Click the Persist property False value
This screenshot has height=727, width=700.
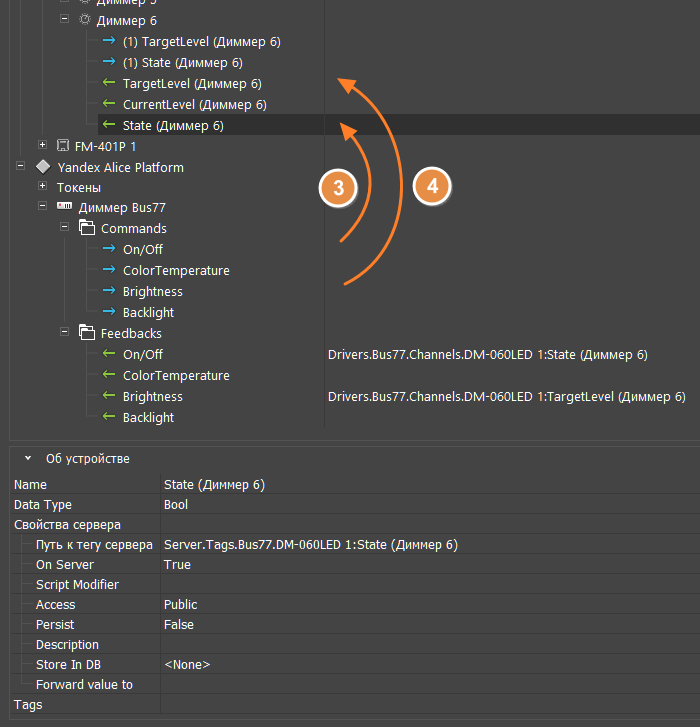click(179, 625)
